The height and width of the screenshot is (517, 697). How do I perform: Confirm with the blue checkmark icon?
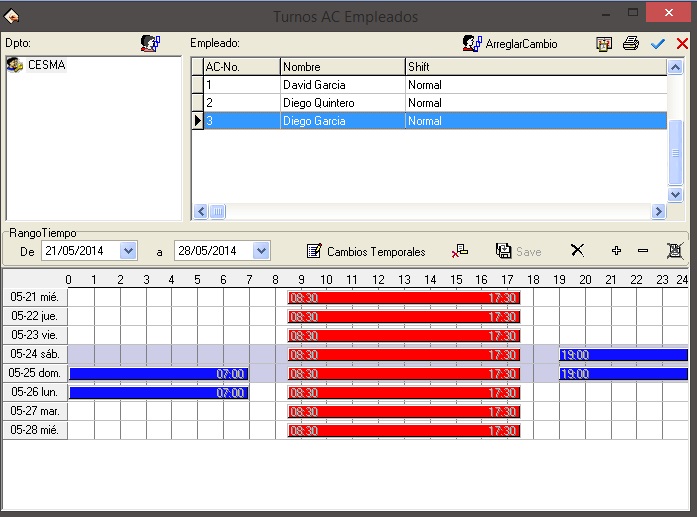click(657, 44)
